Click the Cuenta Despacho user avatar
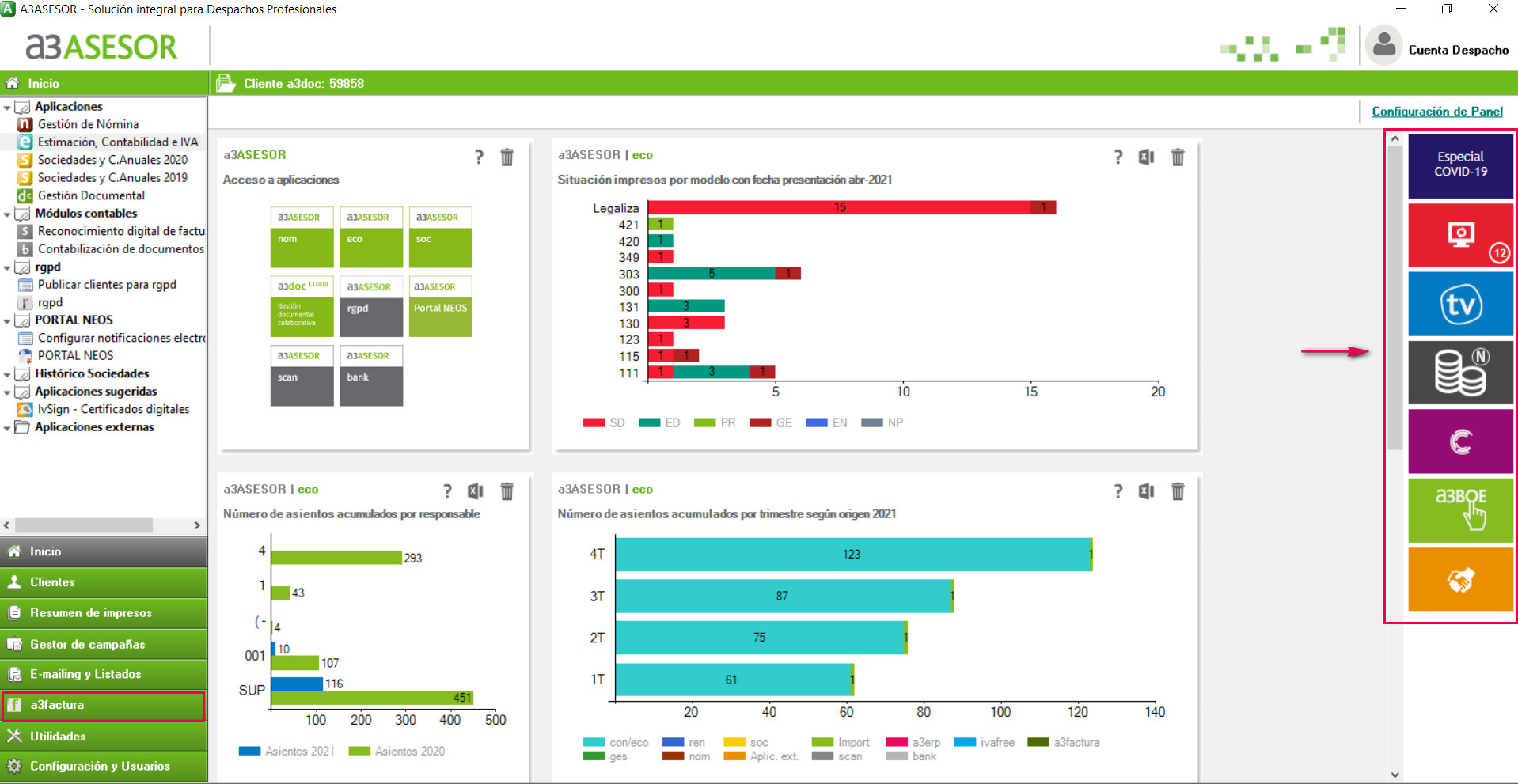This screenshot has height=784, width=1518. click(1383, 46)
